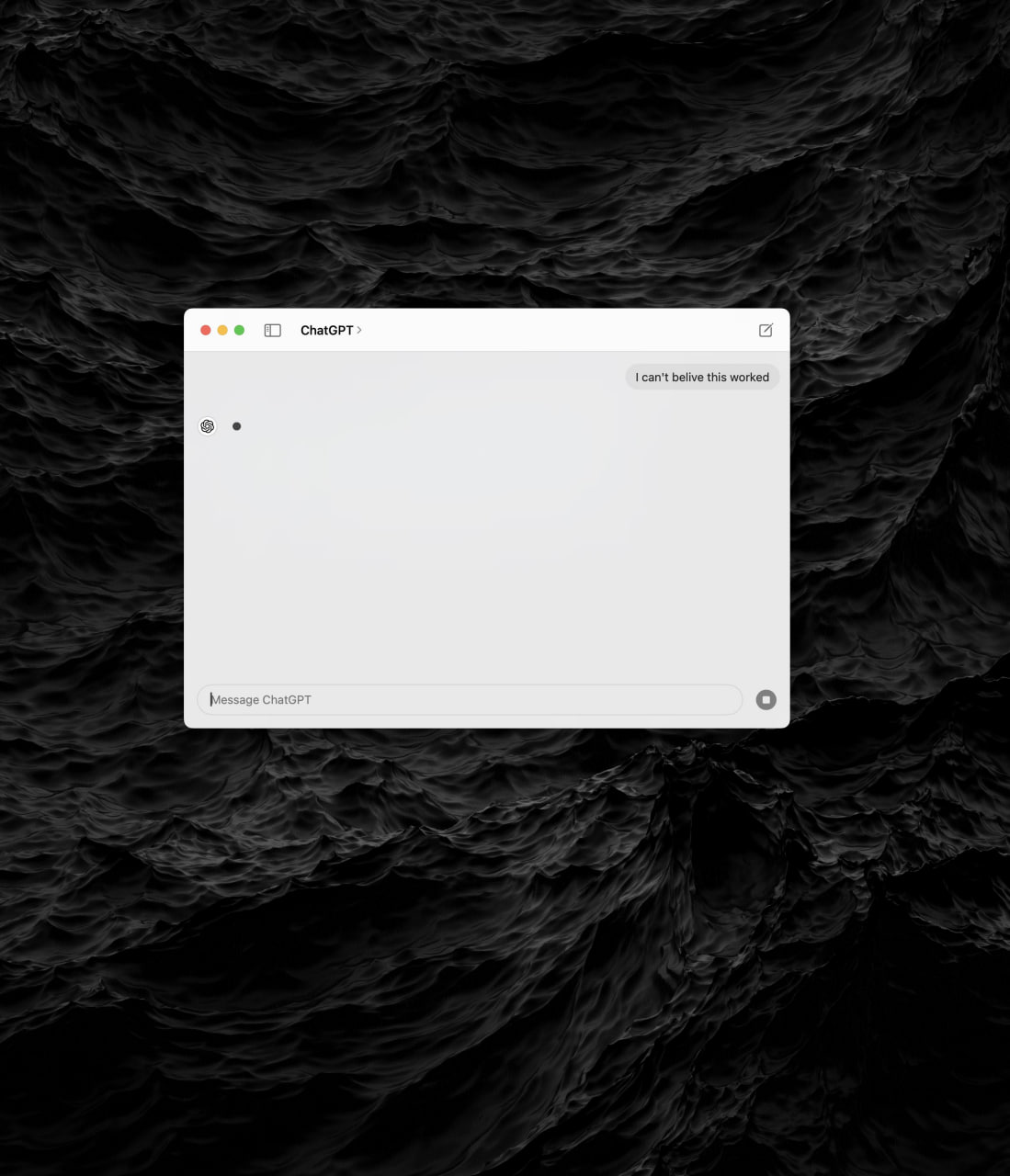
Task: Click the typing indicator dot
Action: (237, 426)
